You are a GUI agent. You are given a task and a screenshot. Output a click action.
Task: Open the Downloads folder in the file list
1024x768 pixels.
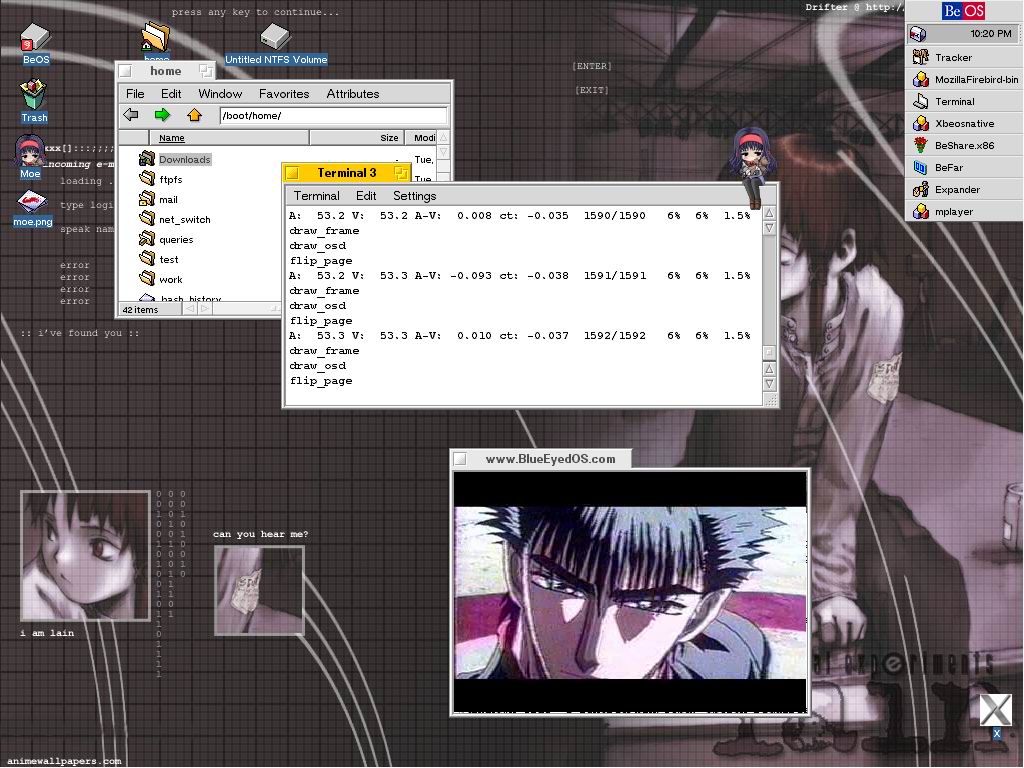(x=184, y=160)
